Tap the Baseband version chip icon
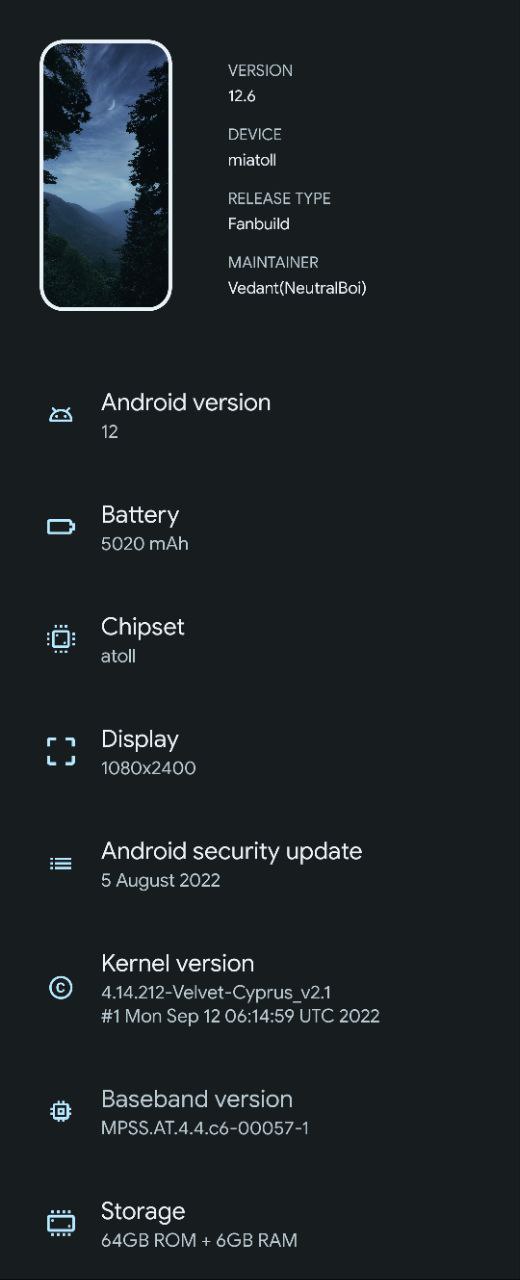Screen dimensions: 520x1280 pos(61,1111)
